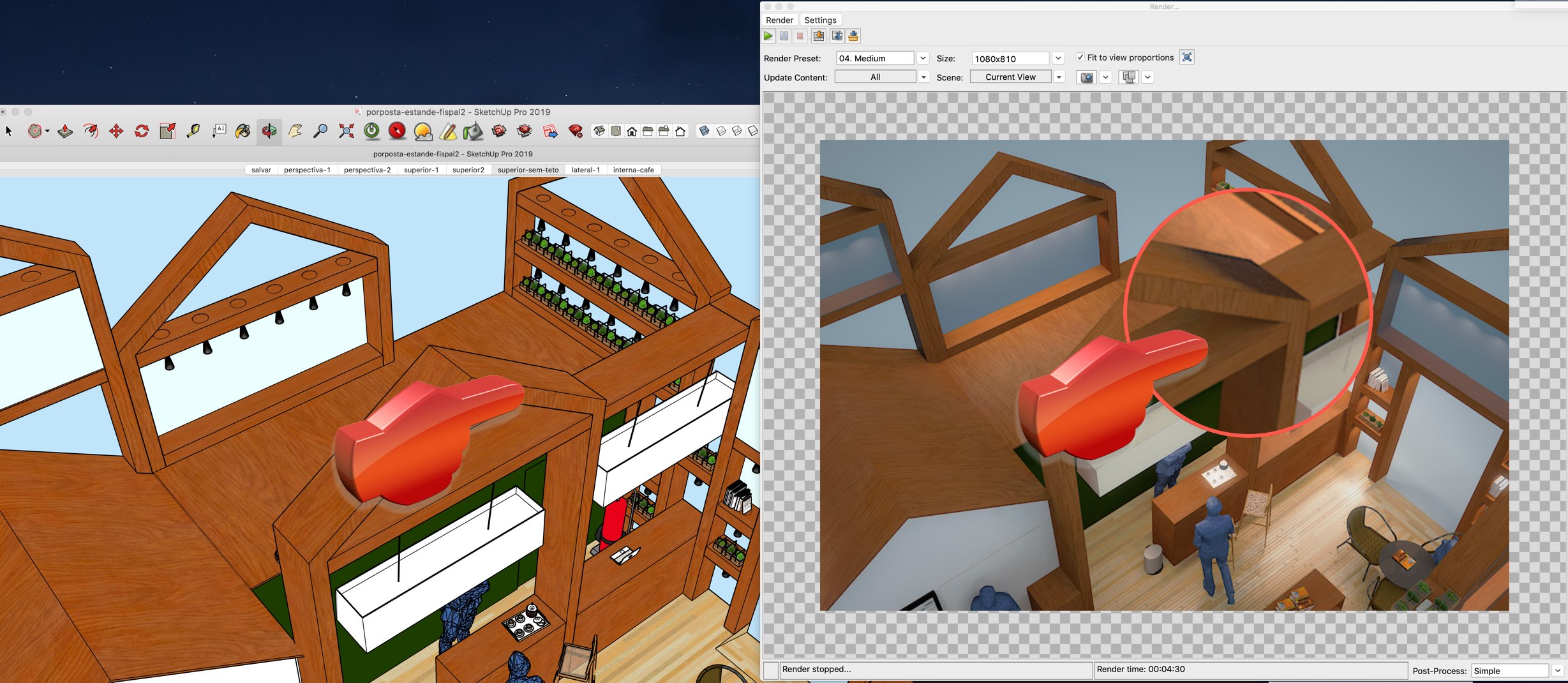The height and width of the screenshot is (683, 1568).
Task: Pick the Scale tool
Action: [x=167, y=131]
